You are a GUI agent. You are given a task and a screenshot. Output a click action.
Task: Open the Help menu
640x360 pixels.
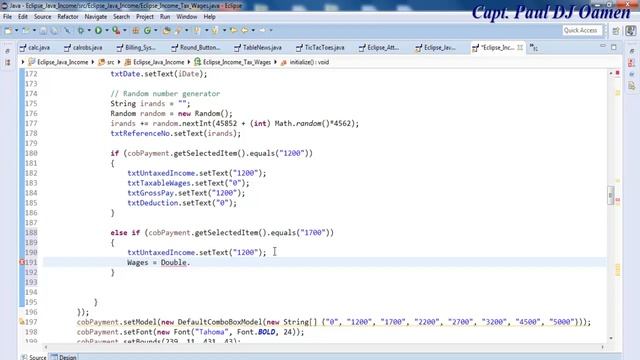click(209, 17)
